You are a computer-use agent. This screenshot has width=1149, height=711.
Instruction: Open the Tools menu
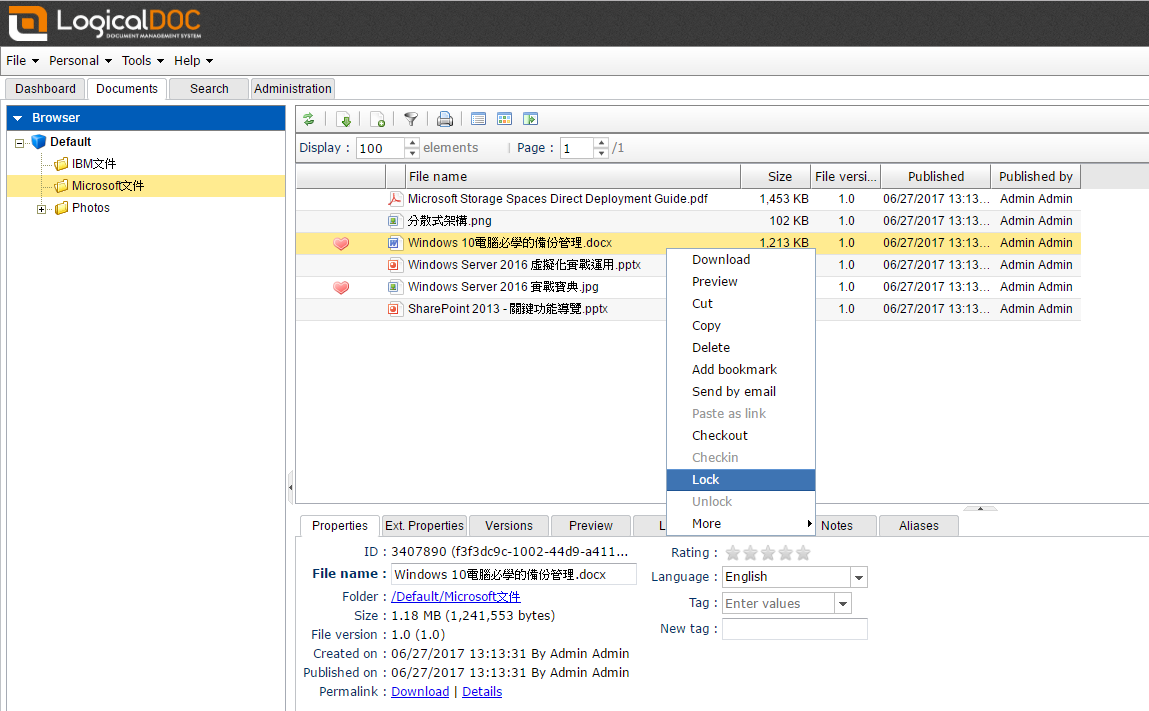tap(143, 61)
